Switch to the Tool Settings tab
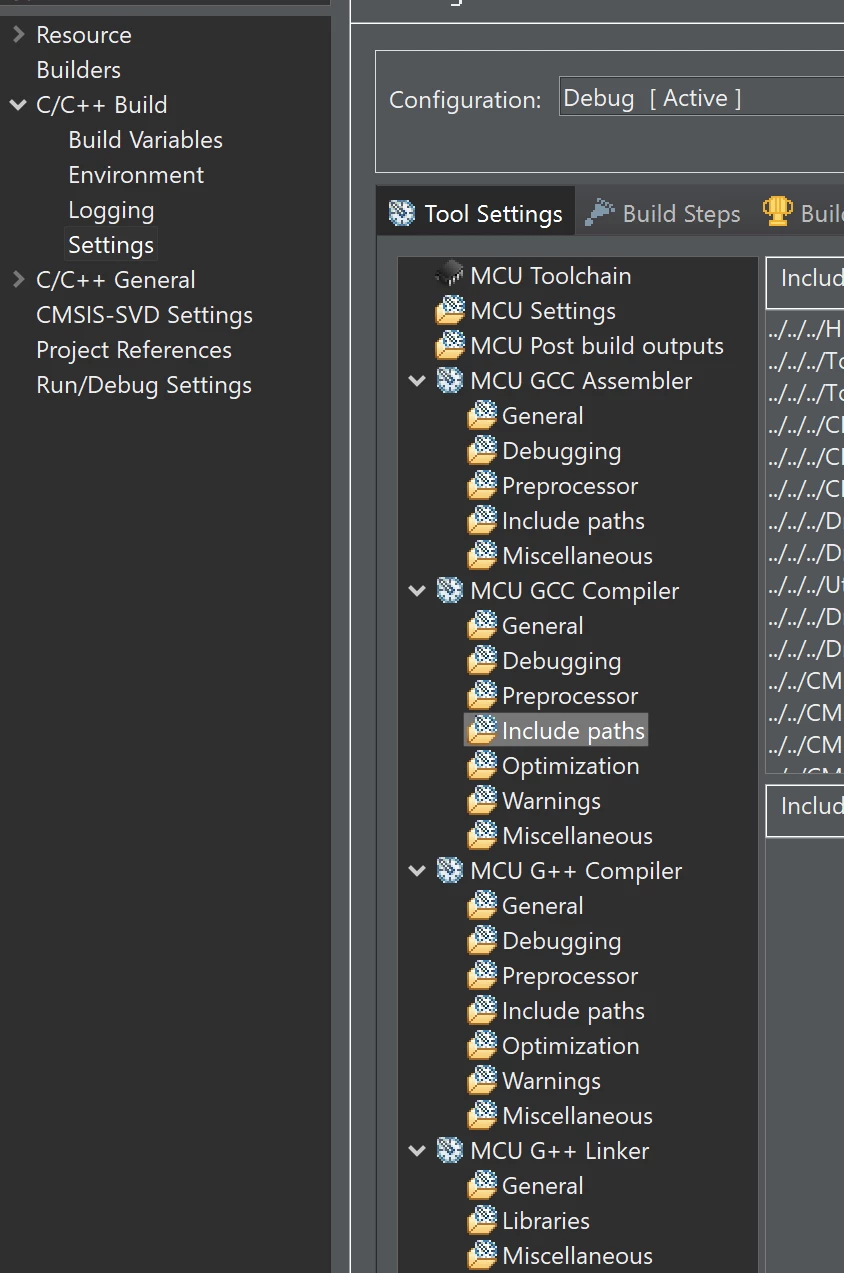This screenshot has width=844, height=1273. click(x=476, y=213)
